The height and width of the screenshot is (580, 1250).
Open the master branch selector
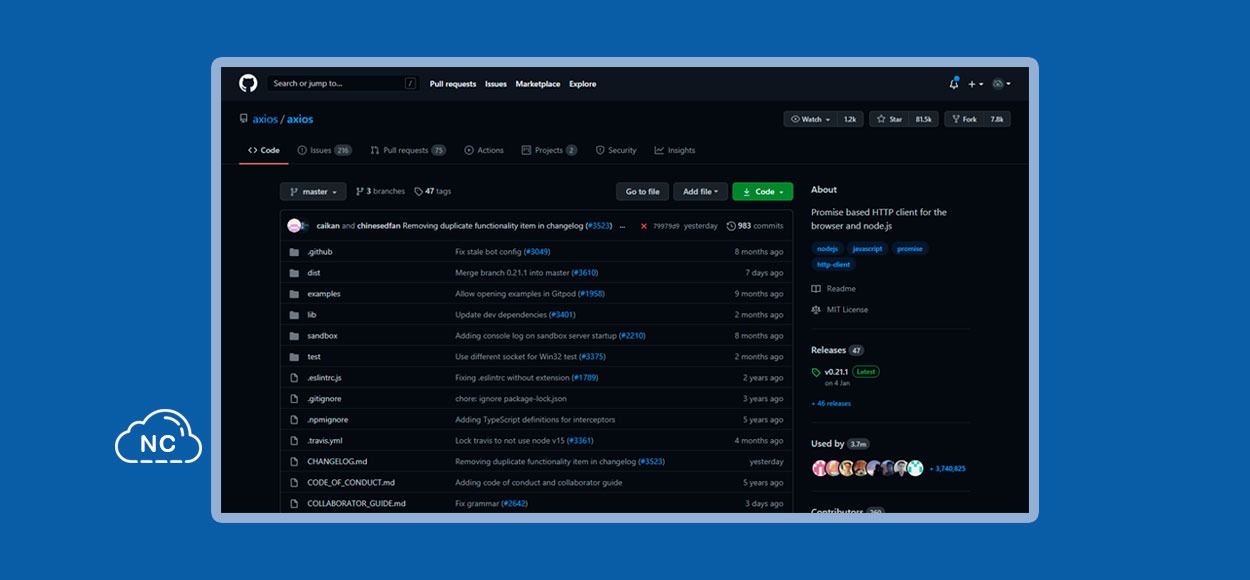314,191
